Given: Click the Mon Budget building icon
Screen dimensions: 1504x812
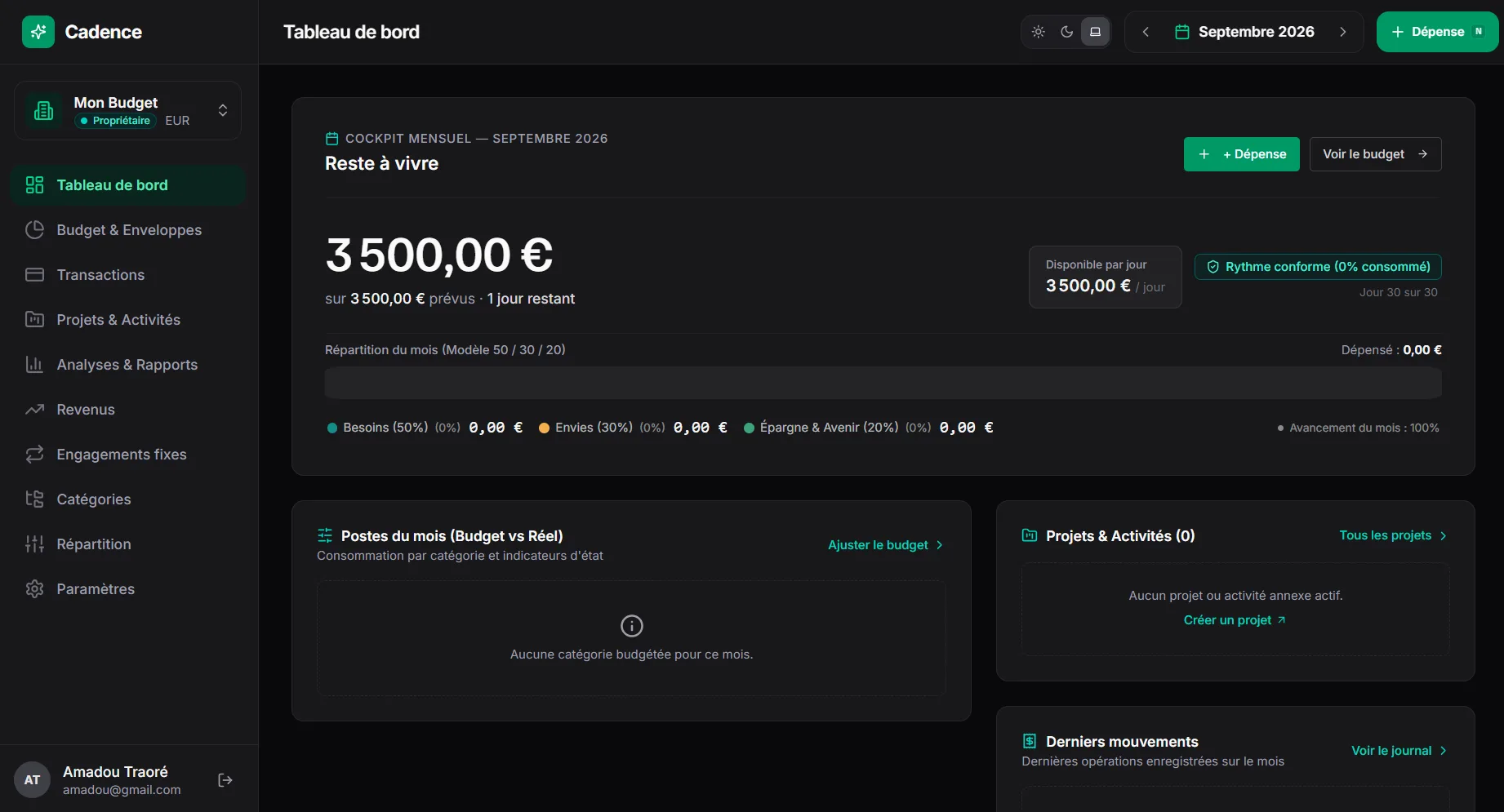Looking at the screenshot, I should point(44,110).
